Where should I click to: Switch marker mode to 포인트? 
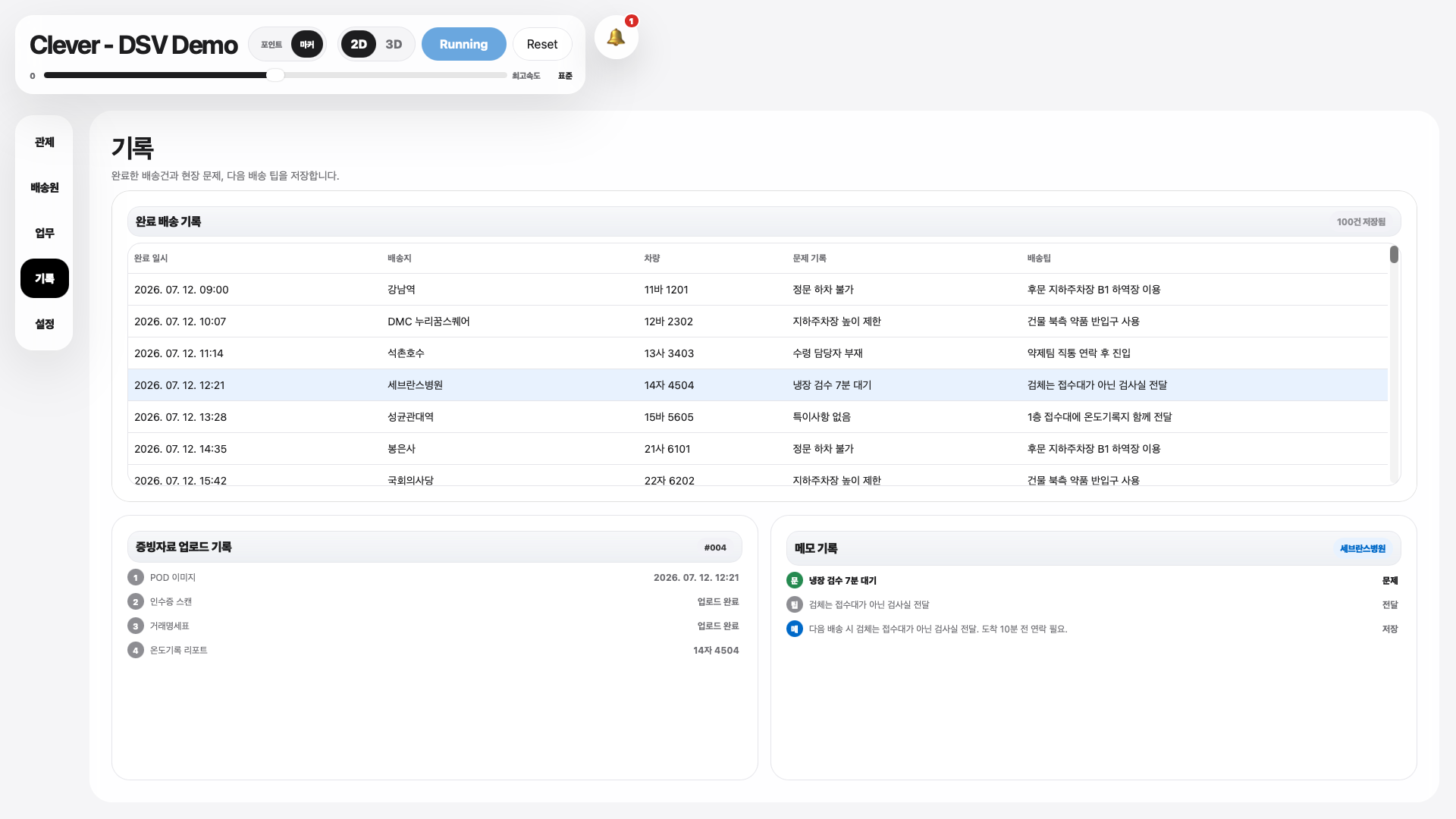pyautogui.click(x=271, y=45)
